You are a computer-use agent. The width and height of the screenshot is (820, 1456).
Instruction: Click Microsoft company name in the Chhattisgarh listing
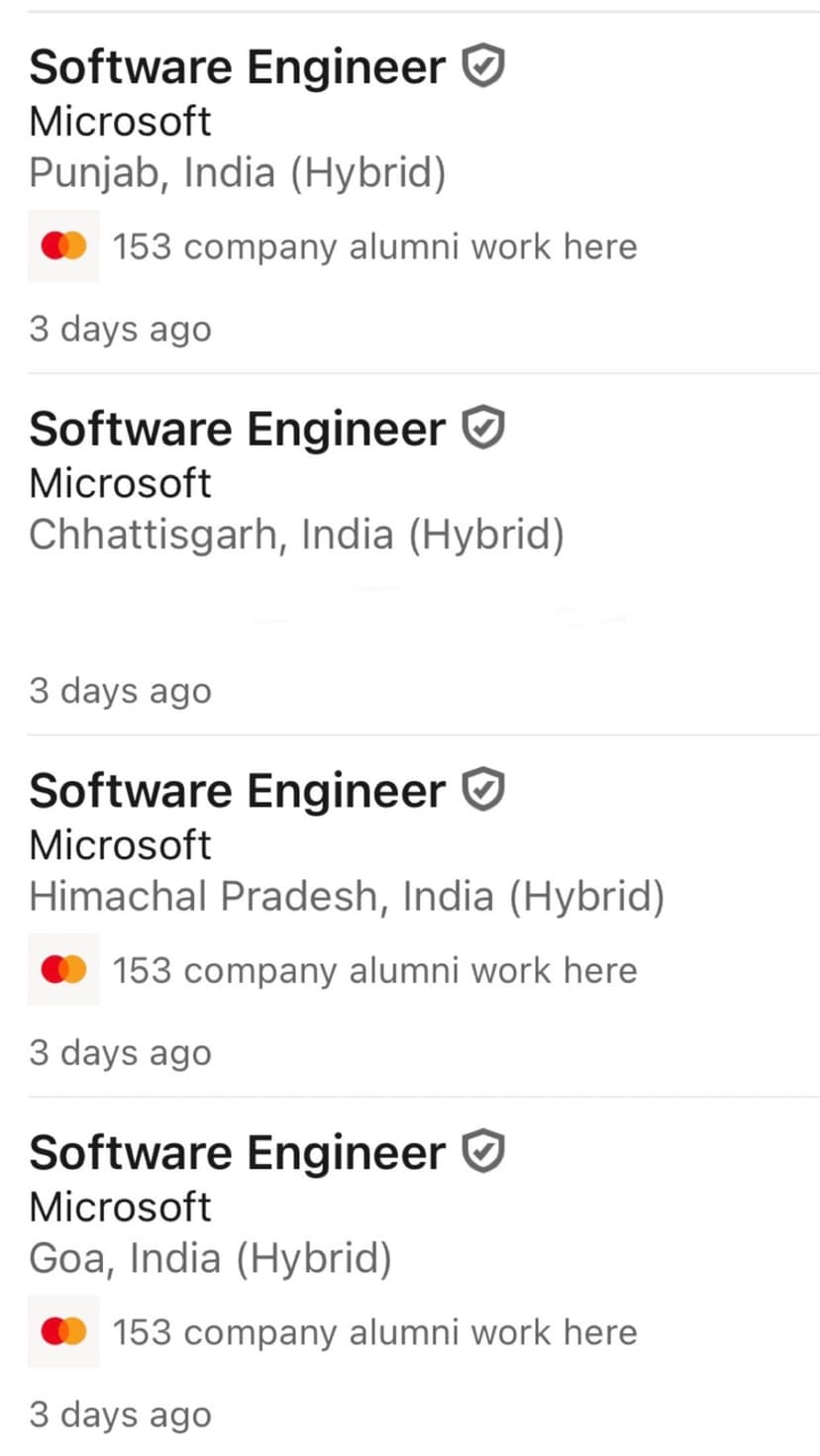tap(120, 483)
